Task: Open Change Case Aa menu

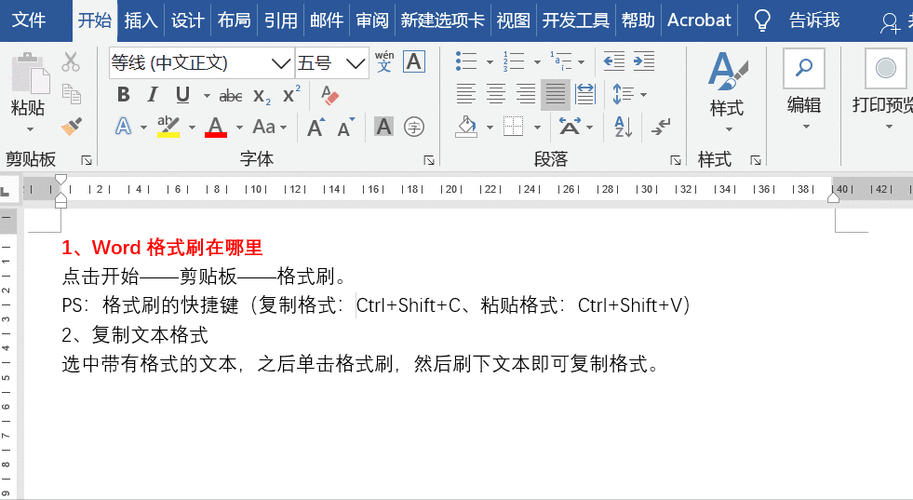Action: click(x=270, y=126)
